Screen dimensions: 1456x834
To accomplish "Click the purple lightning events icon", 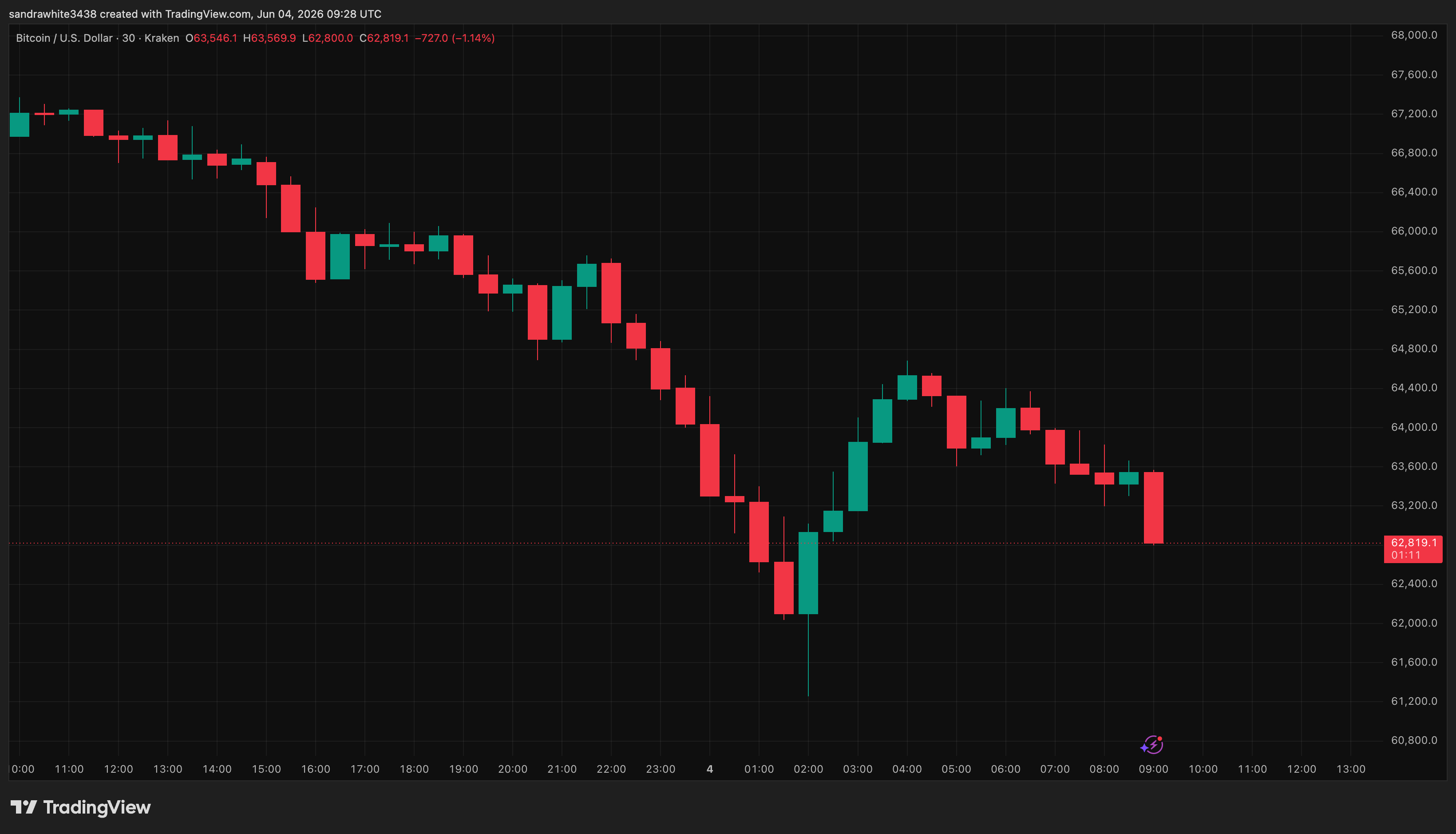I will coord(1152,745).
